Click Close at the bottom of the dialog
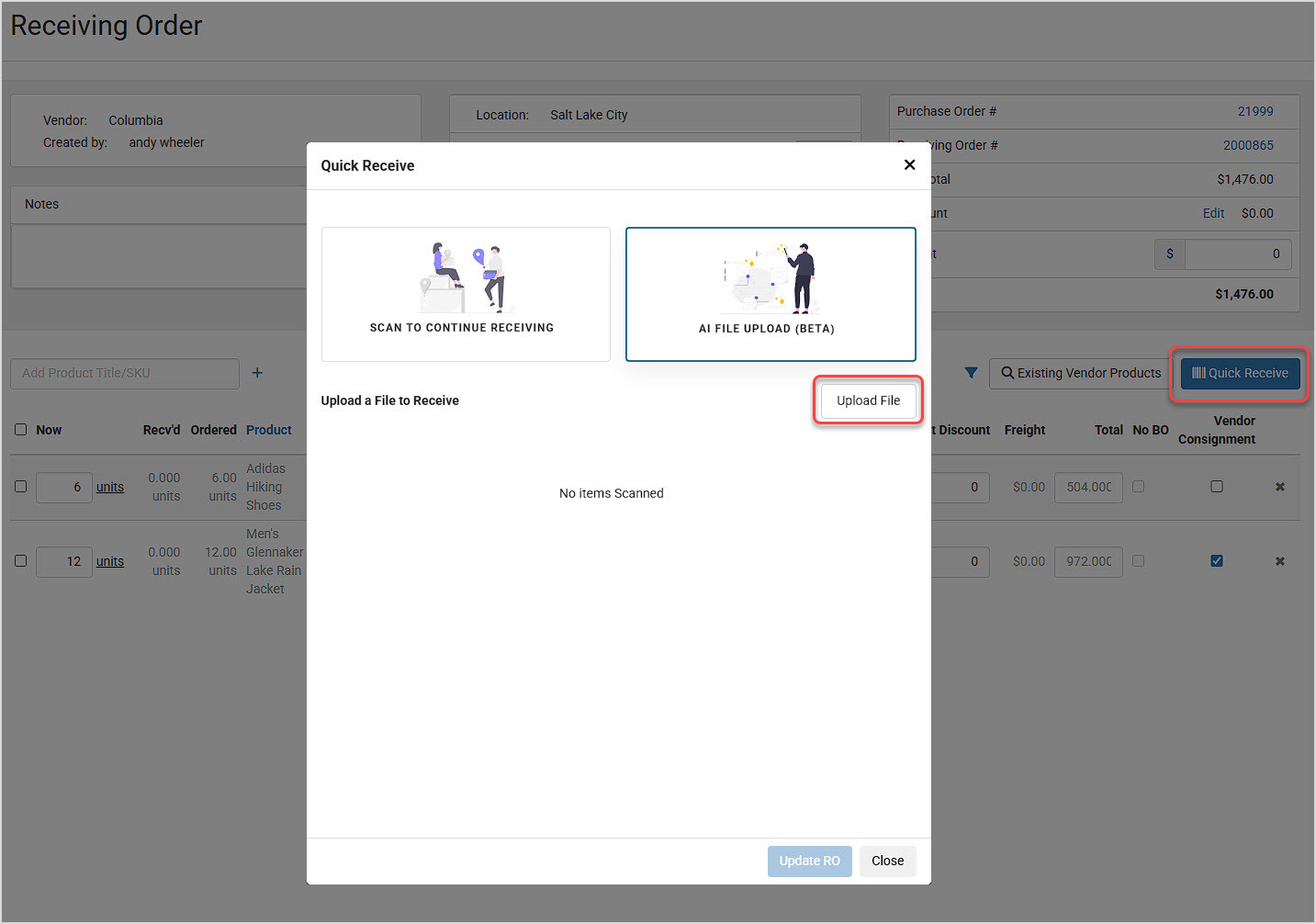 point(886,861)
